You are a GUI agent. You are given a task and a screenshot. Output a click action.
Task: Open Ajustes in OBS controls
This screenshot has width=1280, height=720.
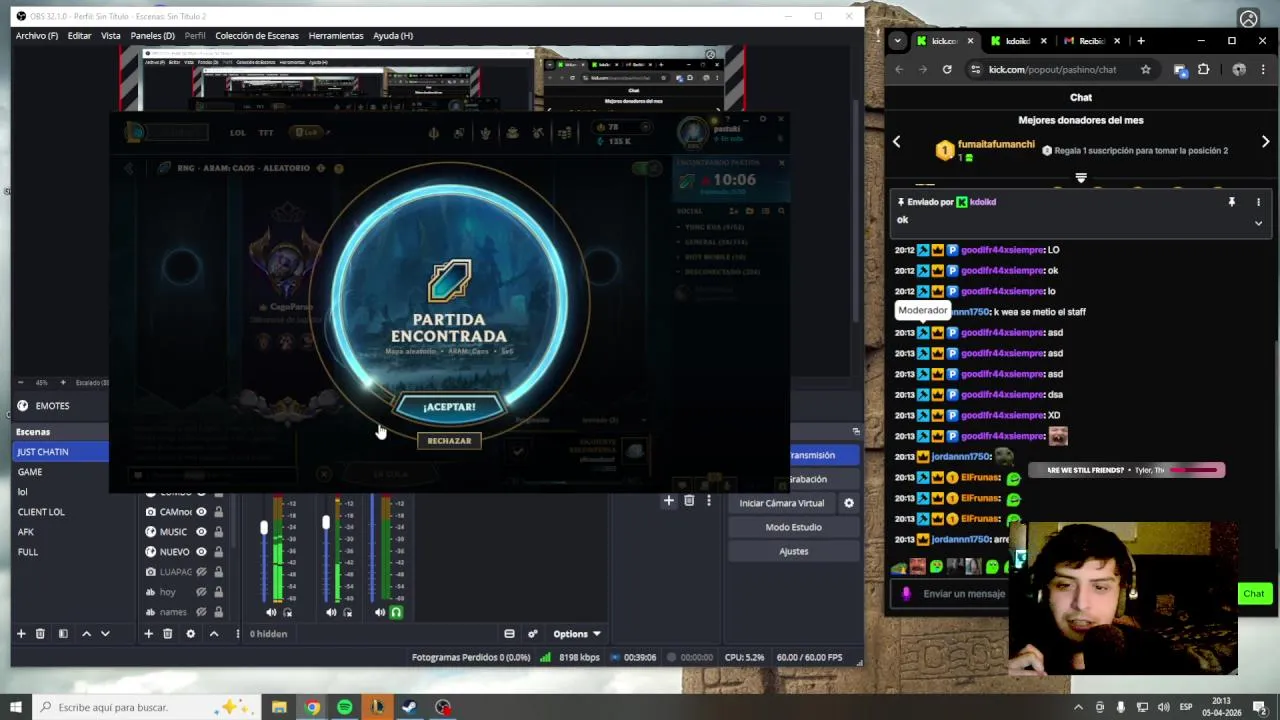pyautogui.click(x=793, y=551)
